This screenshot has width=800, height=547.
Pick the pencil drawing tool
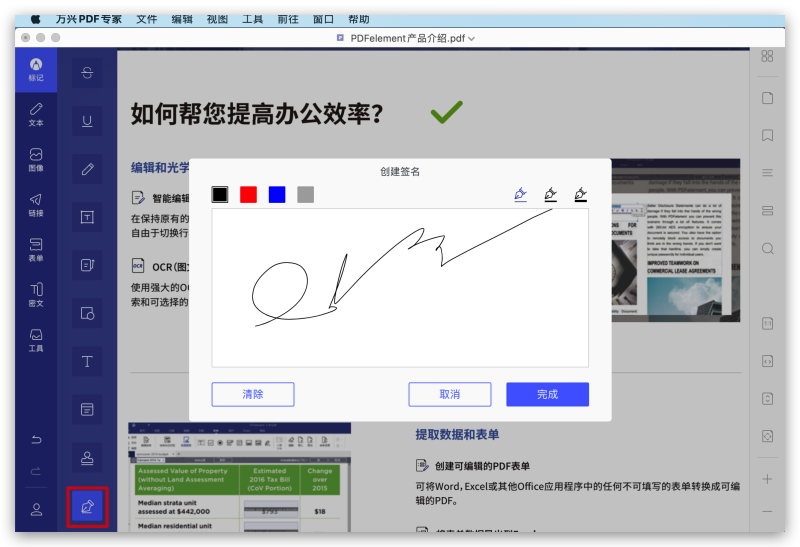pyautogui.click(x=87, y=169)
